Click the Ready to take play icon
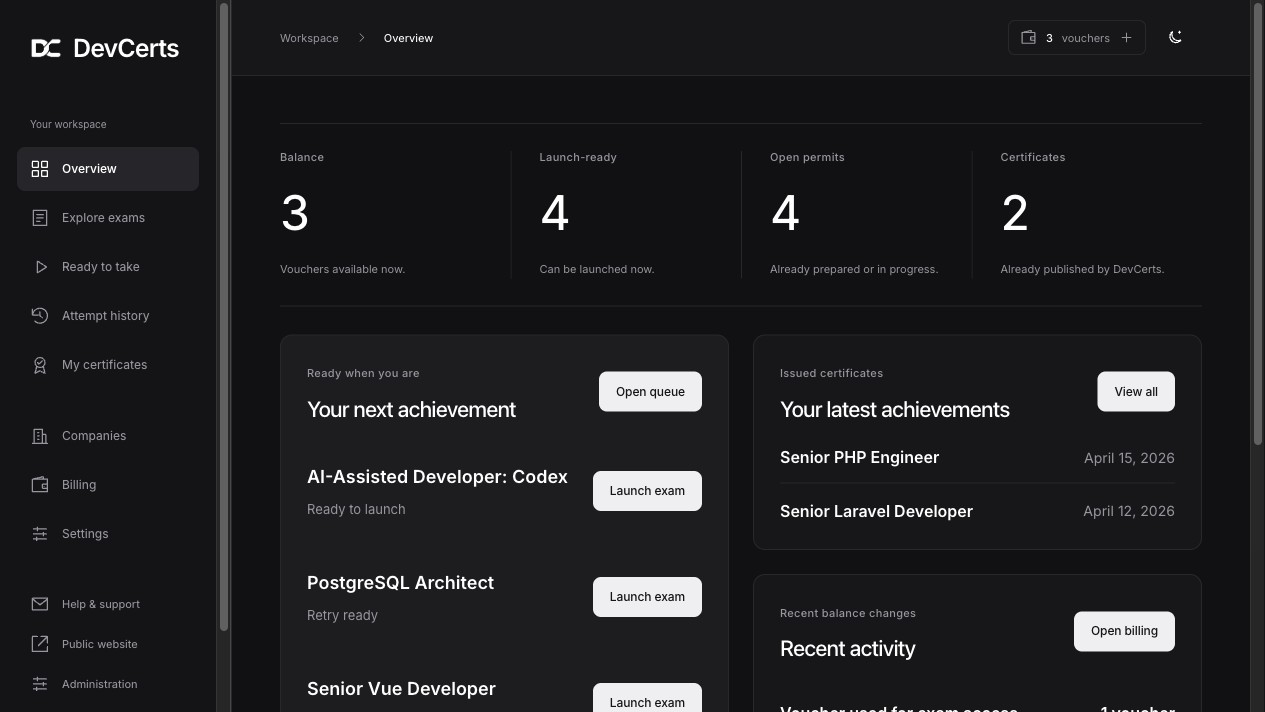 tap(40, 267)
